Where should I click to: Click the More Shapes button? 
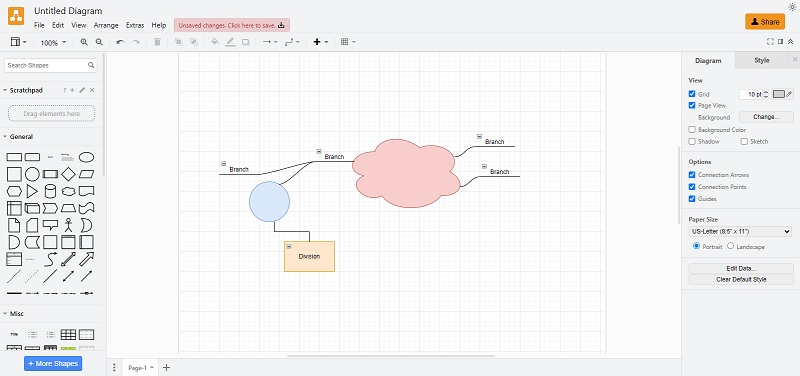[x=53, y=364]
